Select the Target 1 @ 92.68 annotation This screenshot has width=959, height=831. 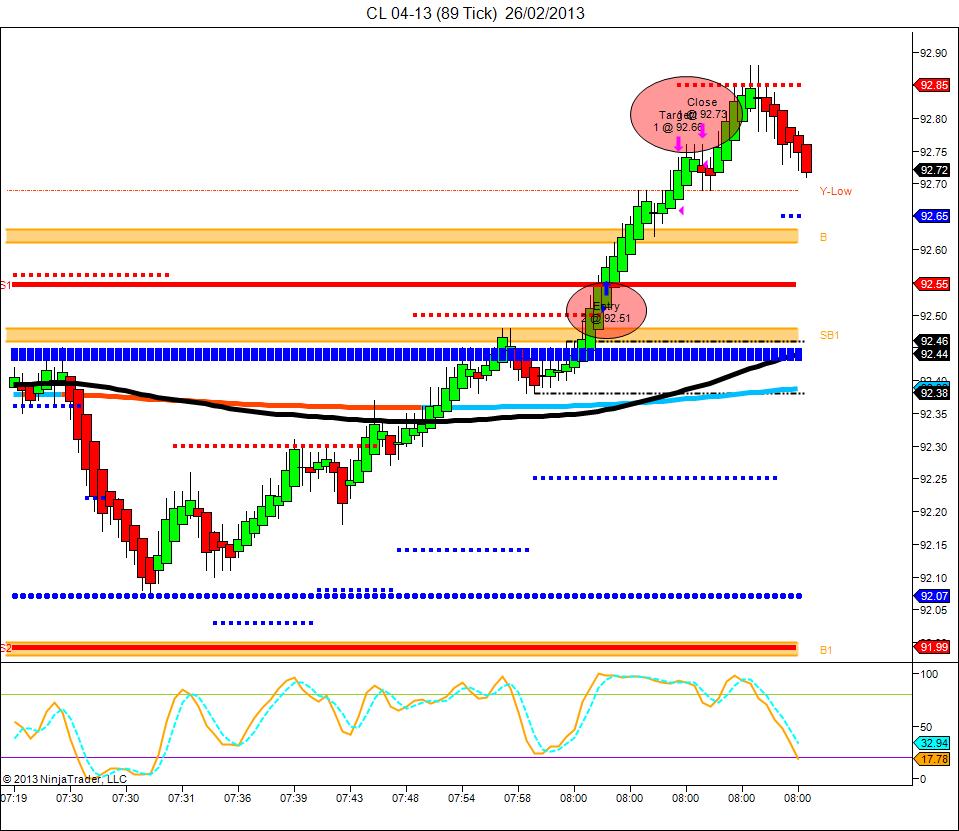[x=678, y=121]
